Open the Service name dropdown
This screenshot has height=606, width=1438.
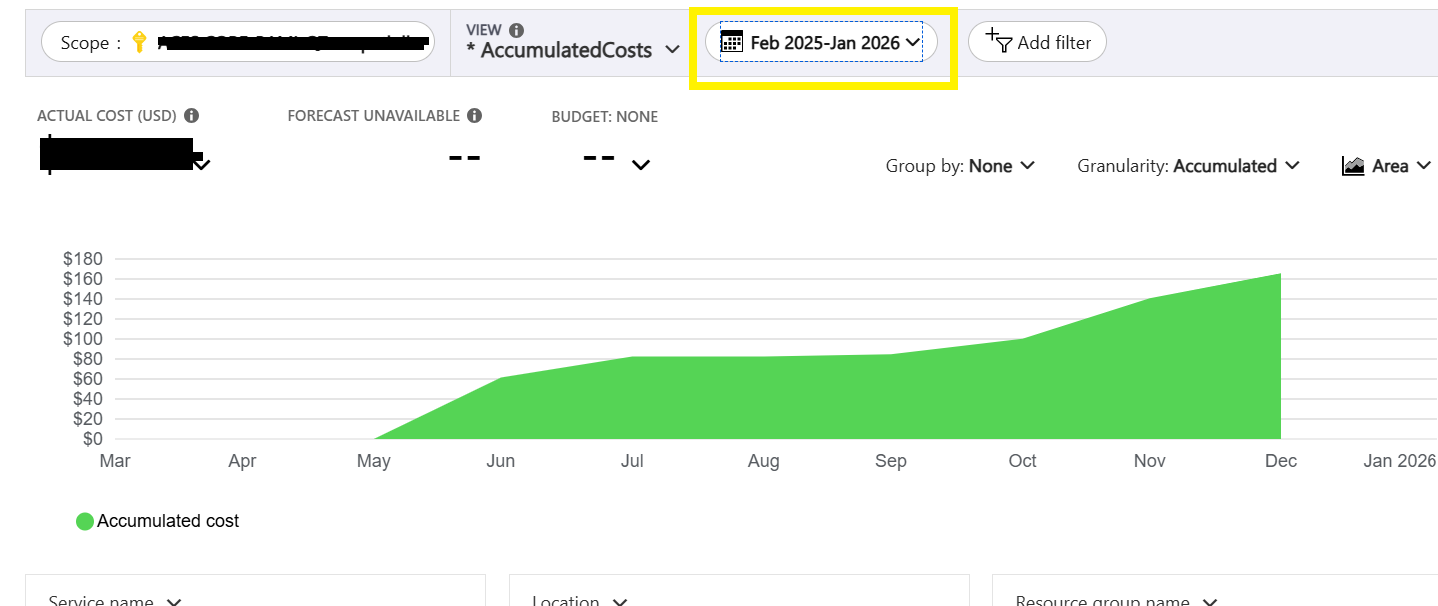tap(116, 601)
